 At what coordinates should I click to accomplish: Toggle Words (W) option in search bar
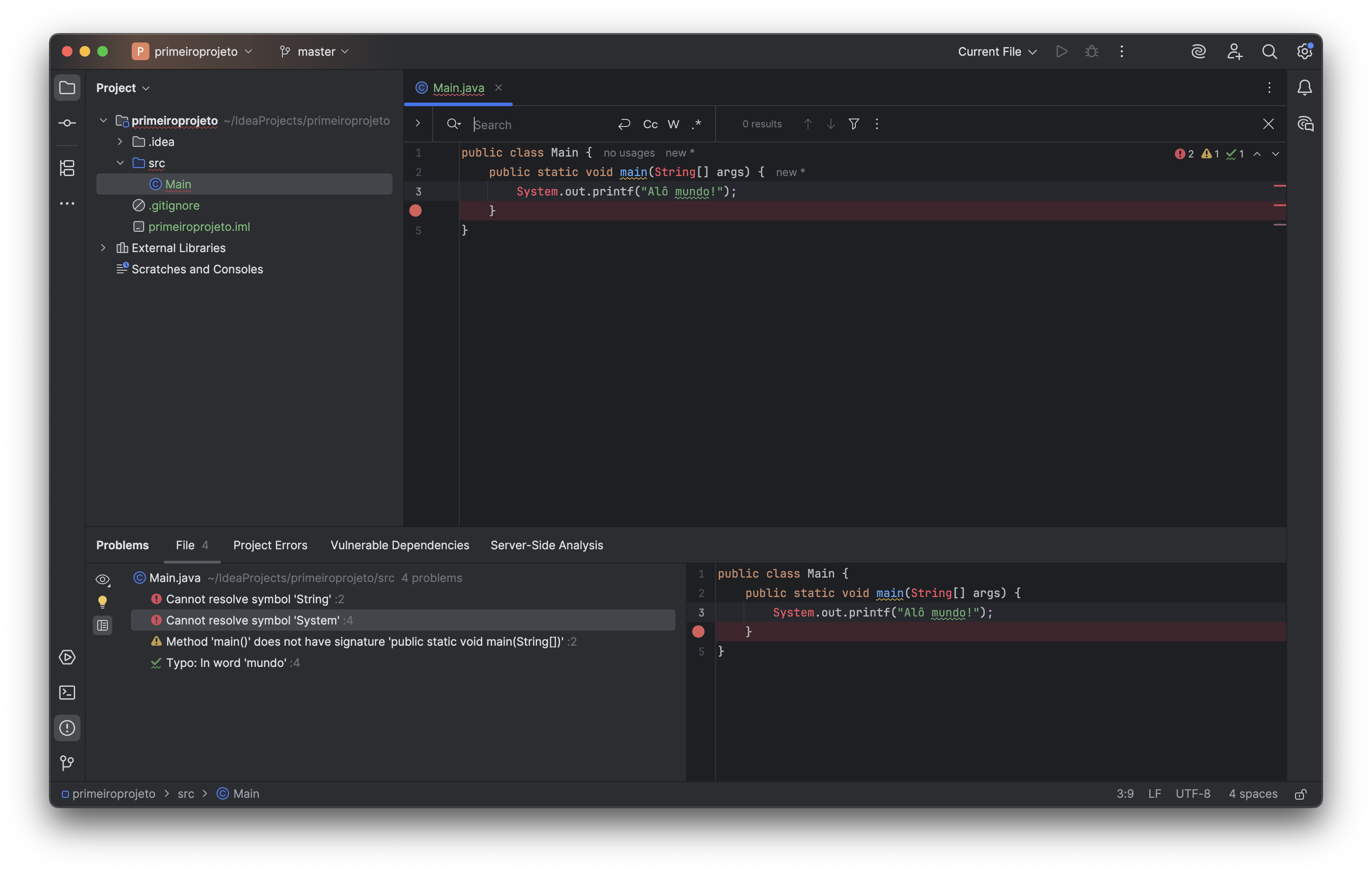click(674, 124)
